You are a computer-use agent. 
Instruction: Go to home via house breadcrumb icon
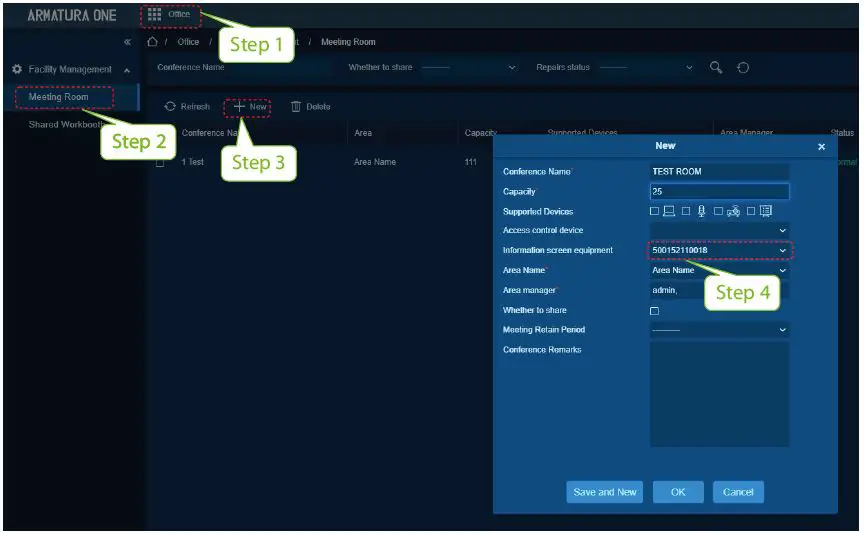153,42
